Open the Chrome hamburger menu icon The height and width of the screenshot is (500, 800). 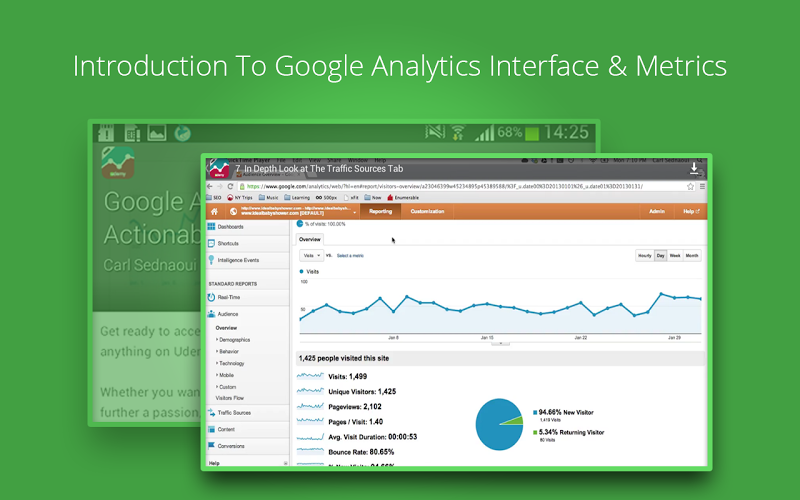click(x=702, y=187)
